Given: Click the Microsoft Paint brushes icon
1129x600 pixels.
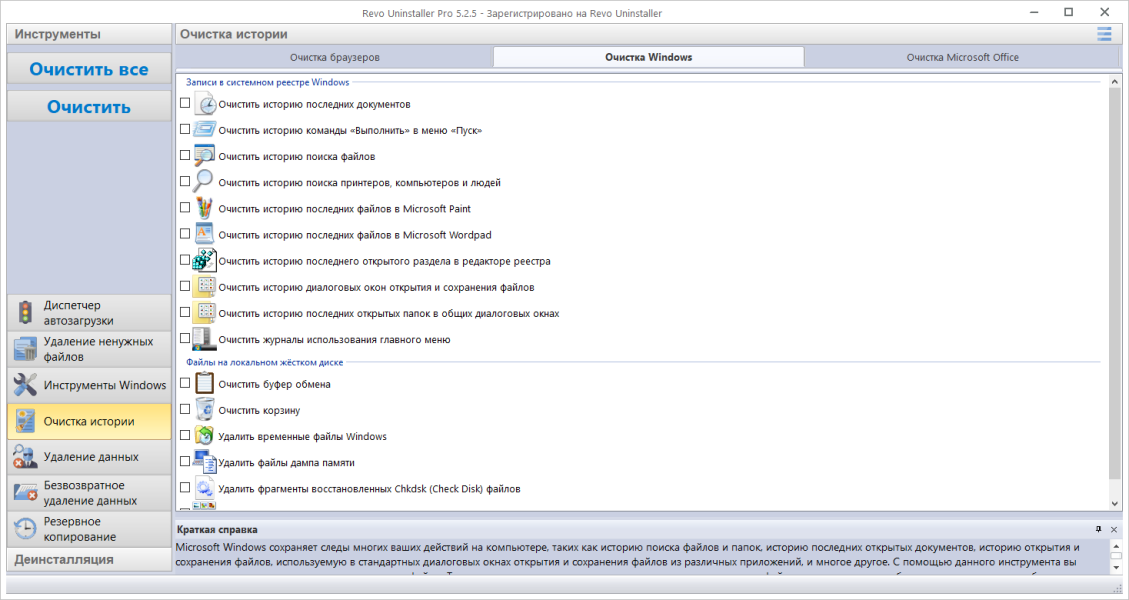Looking at the screenshot, I should pyautogui.click(x=205, y=208).
